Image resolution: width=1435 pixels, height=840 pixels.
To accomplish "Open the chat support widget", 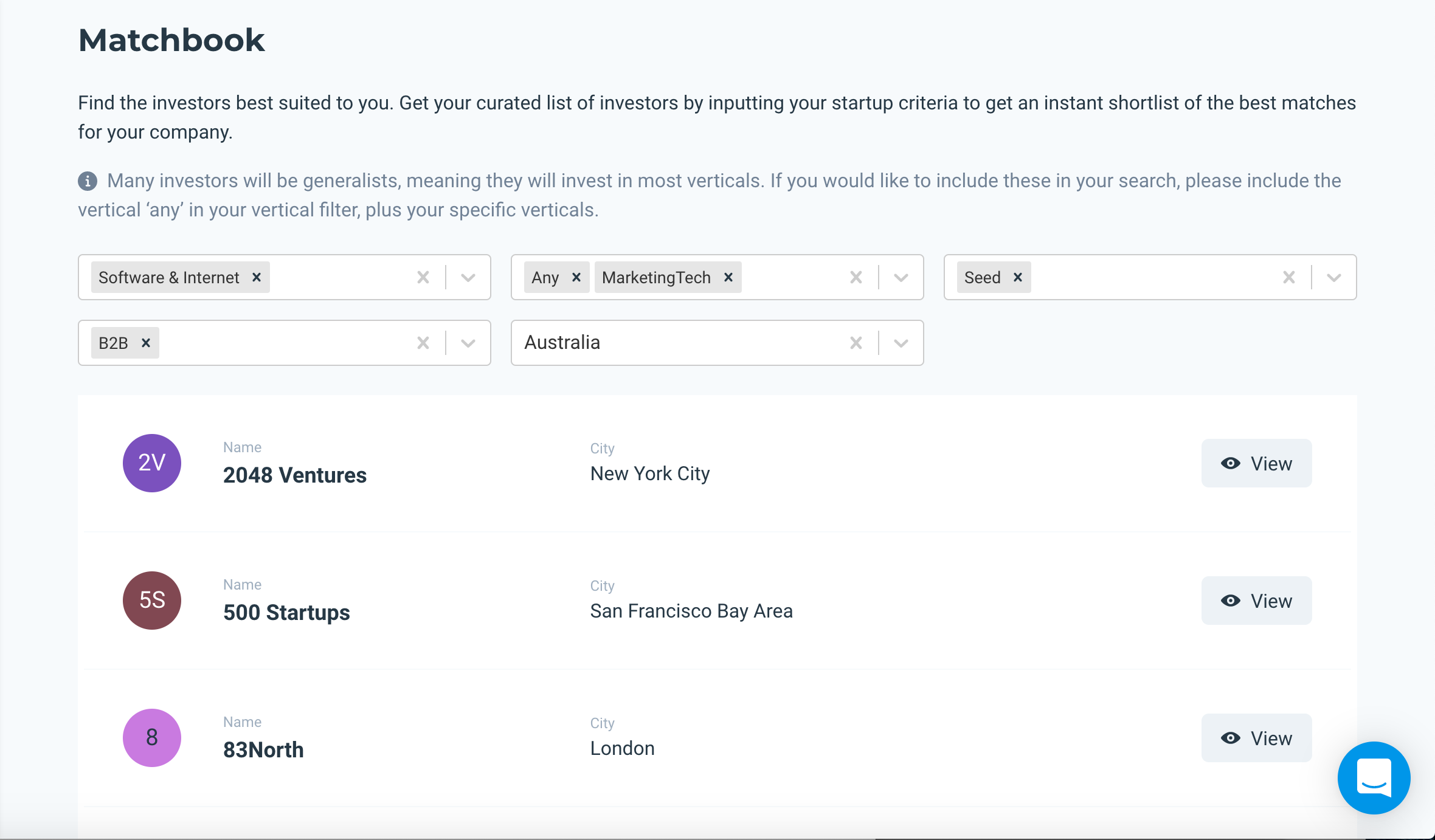I will pyautogui.click(x=1374, y=777).
